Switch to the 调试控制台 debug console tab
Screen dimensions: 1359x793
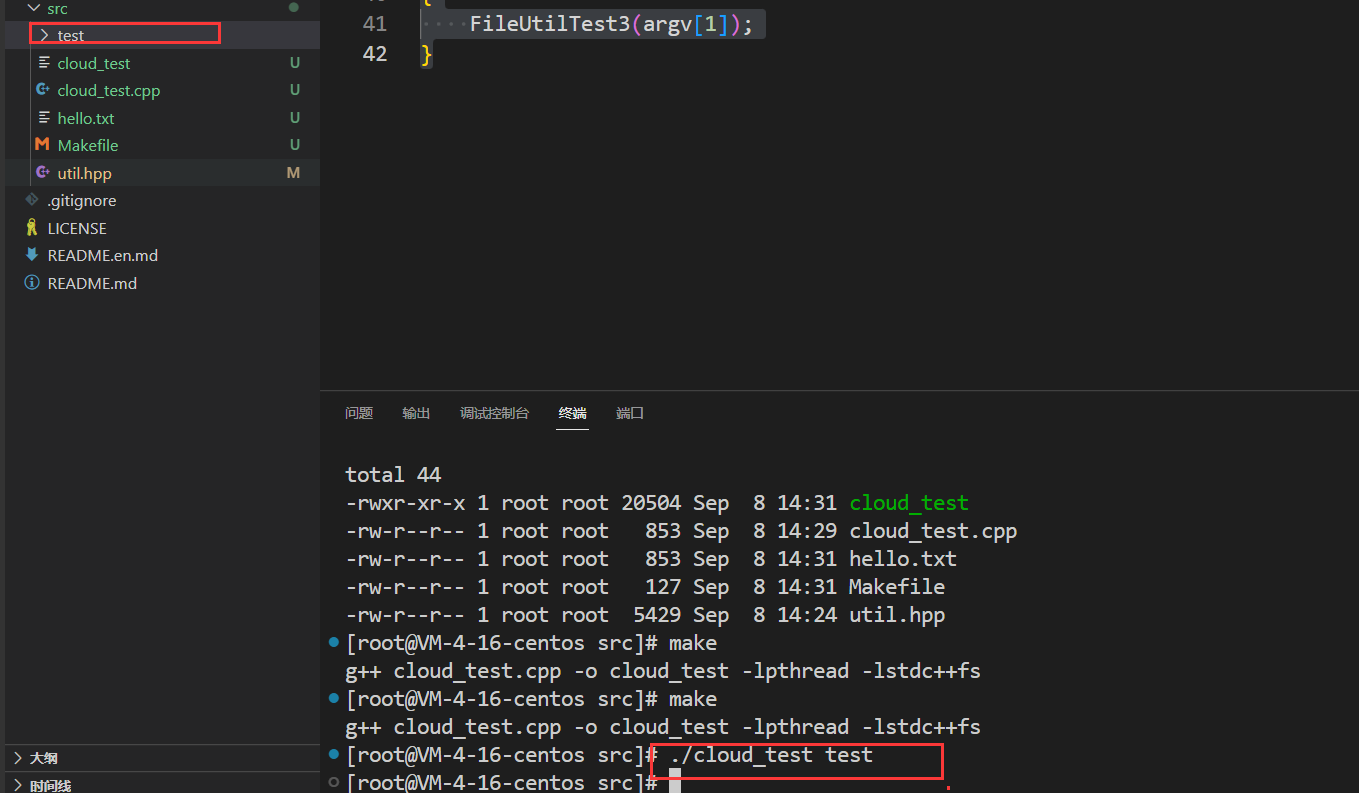[x=494, y=413]
